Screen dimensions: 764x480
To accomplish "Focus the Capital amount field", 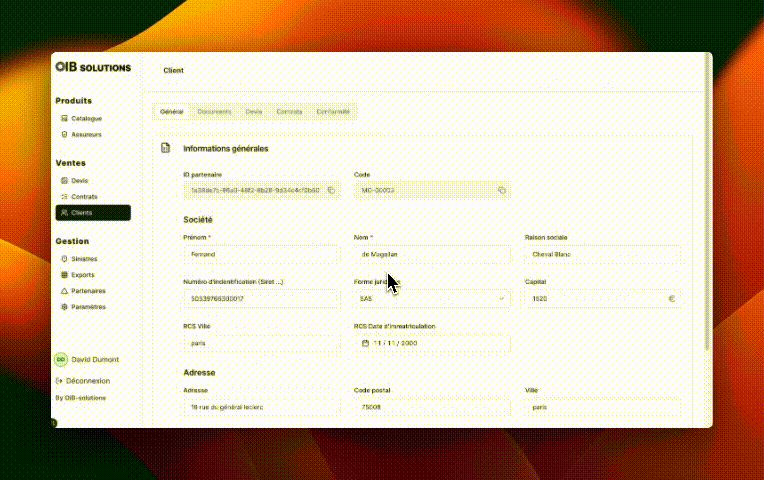I will 595,298.
